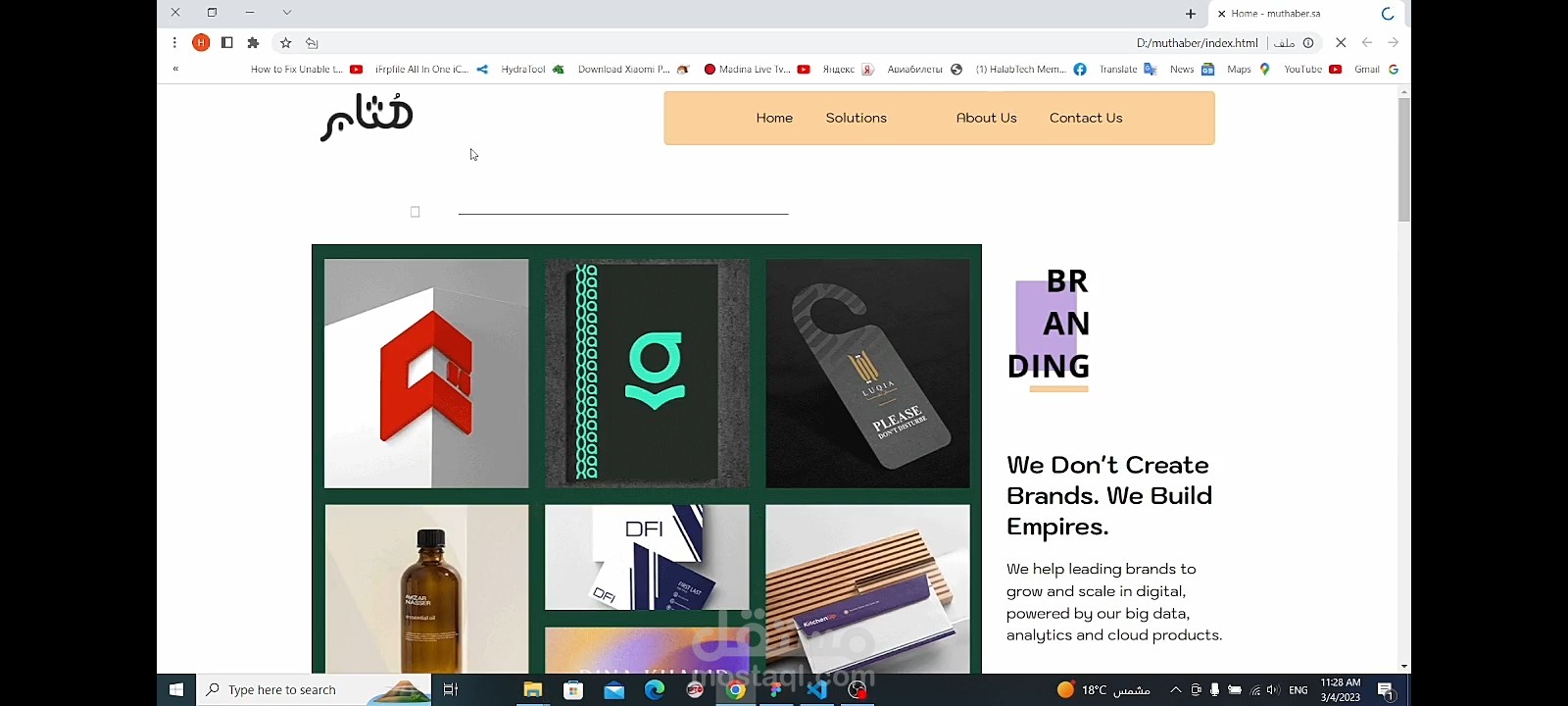
Task: Open Microsoft Edge from the taskbar
Action: (655, 690)
